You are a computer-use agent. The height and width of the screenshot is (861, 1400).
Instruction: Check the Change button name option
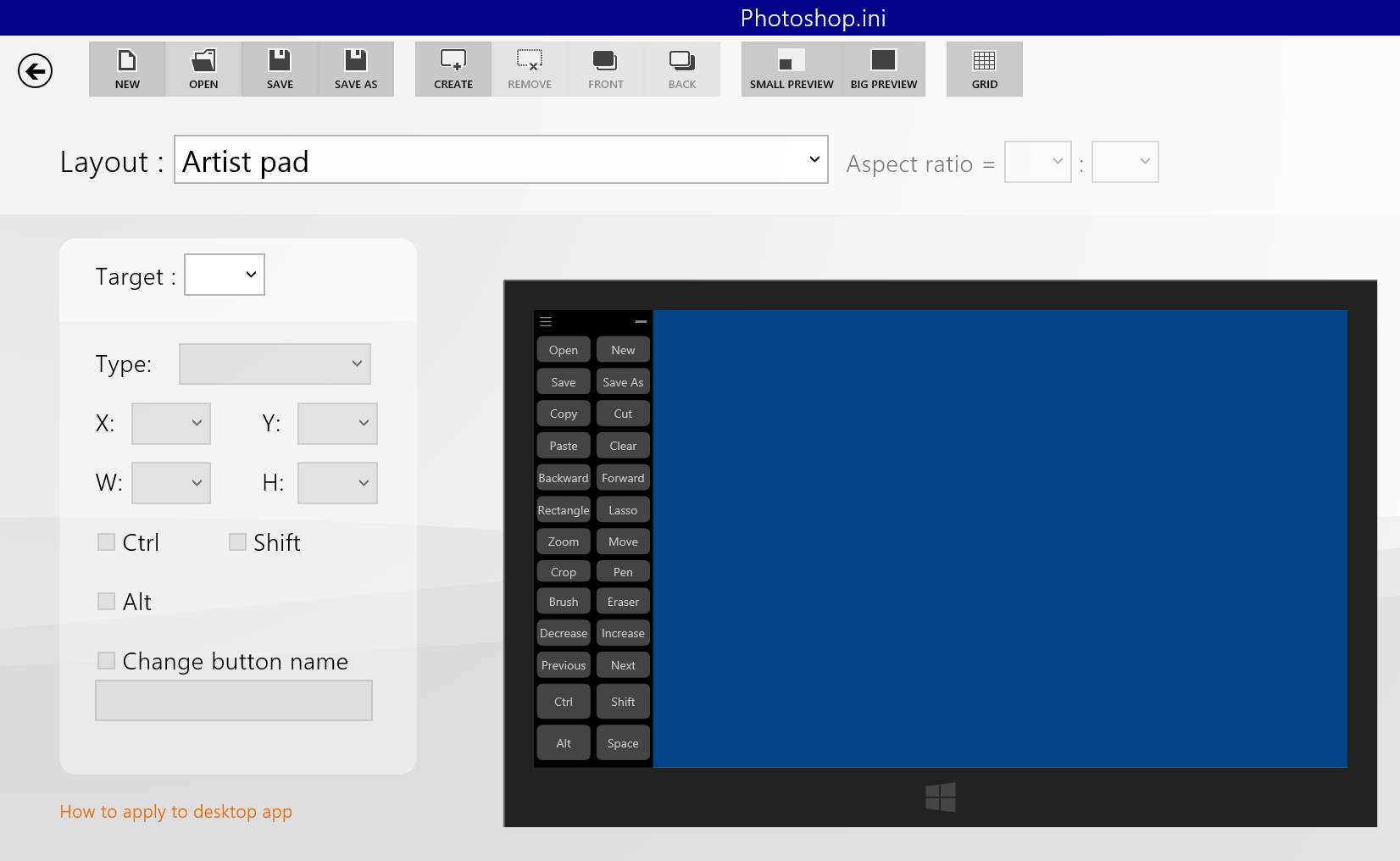pos(106,661)
